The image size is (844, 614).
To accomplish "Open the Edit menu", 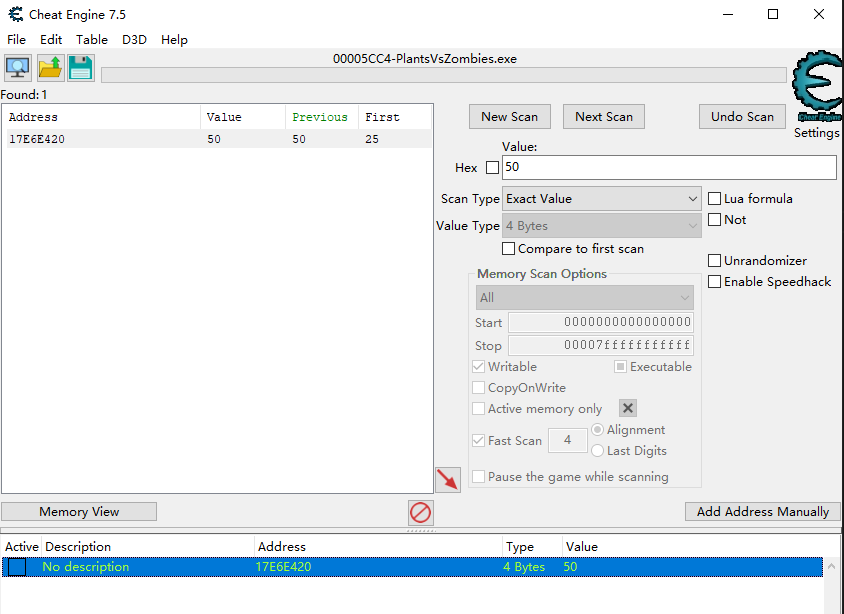I will (x=51, y=40).
